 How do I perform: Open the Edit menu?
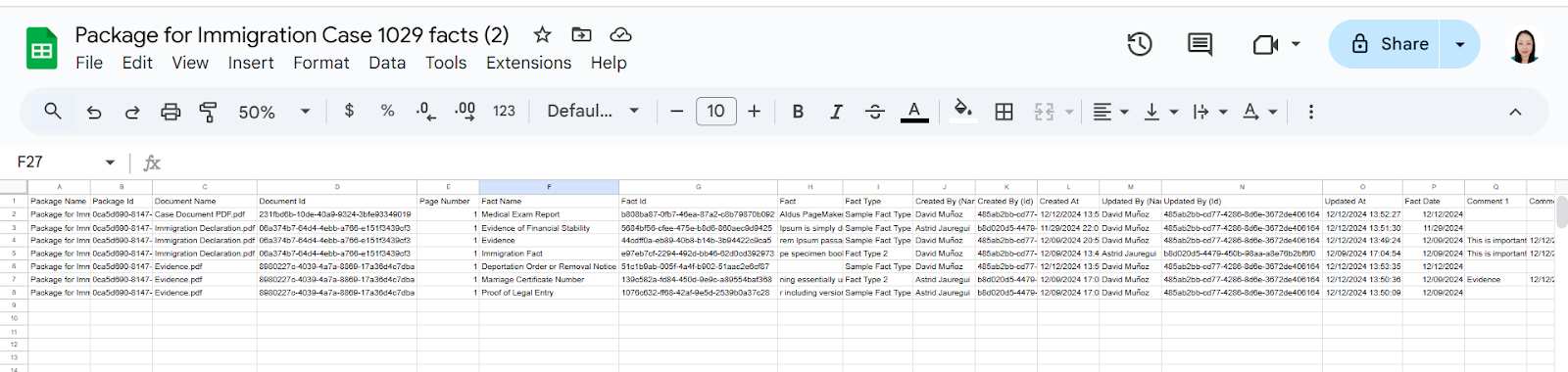[137, 63]
